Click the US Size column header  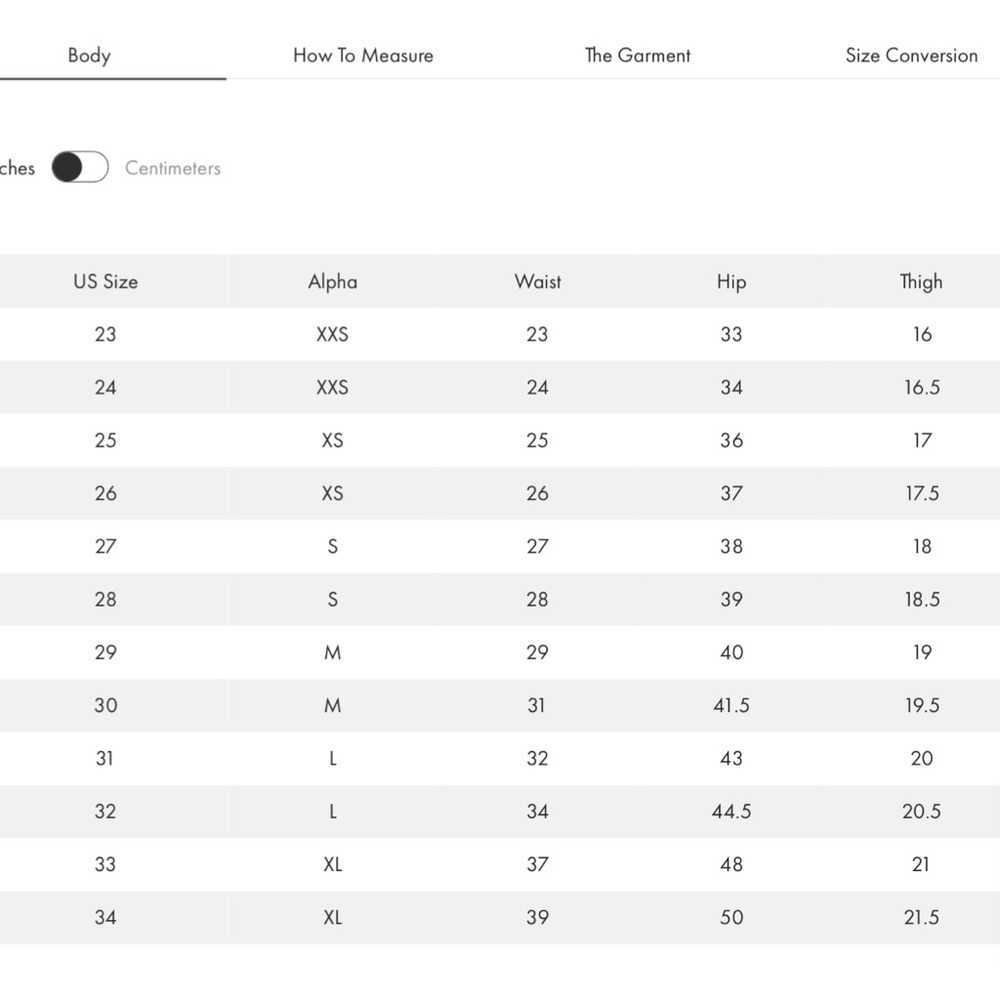105,281
